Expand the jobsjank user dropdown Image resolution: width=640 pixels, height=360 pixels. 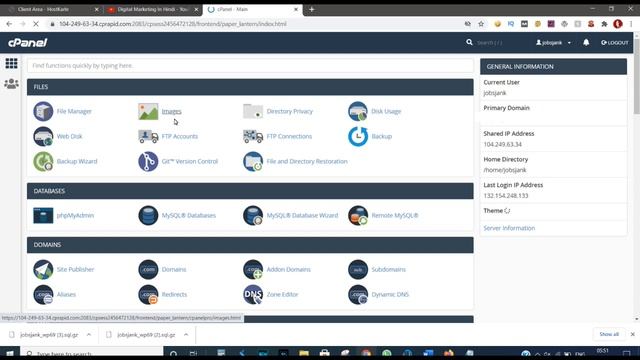pos(553,42)
